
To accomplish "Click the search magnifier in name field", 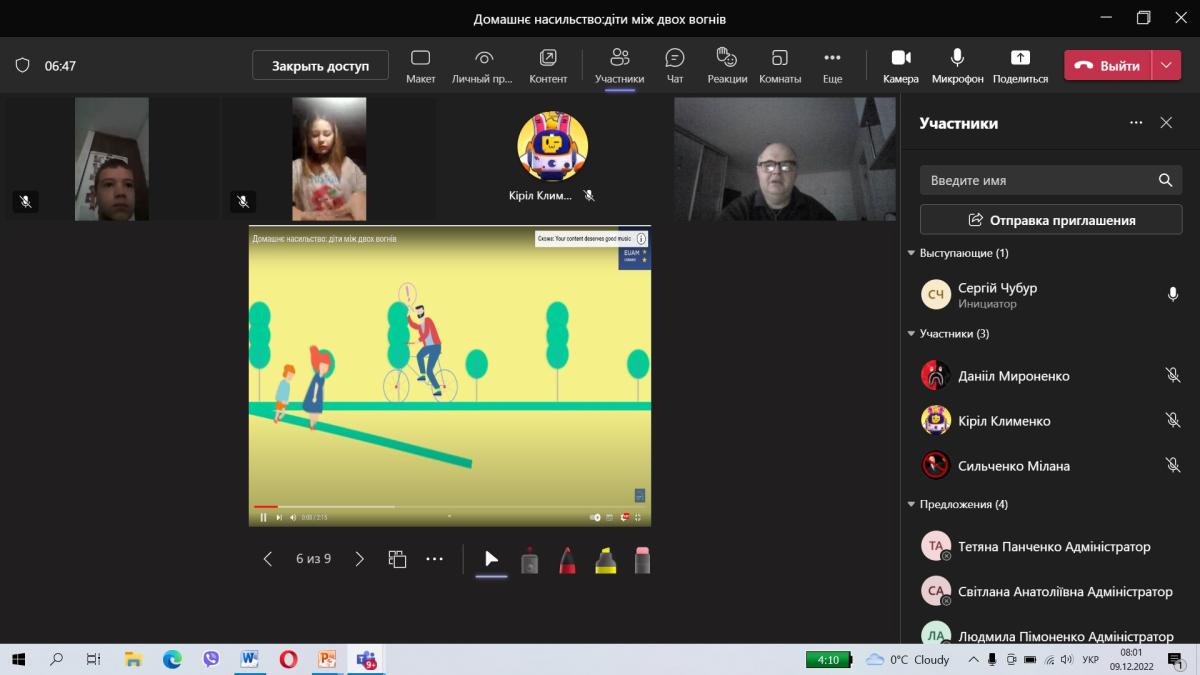I will [1165, 180].
